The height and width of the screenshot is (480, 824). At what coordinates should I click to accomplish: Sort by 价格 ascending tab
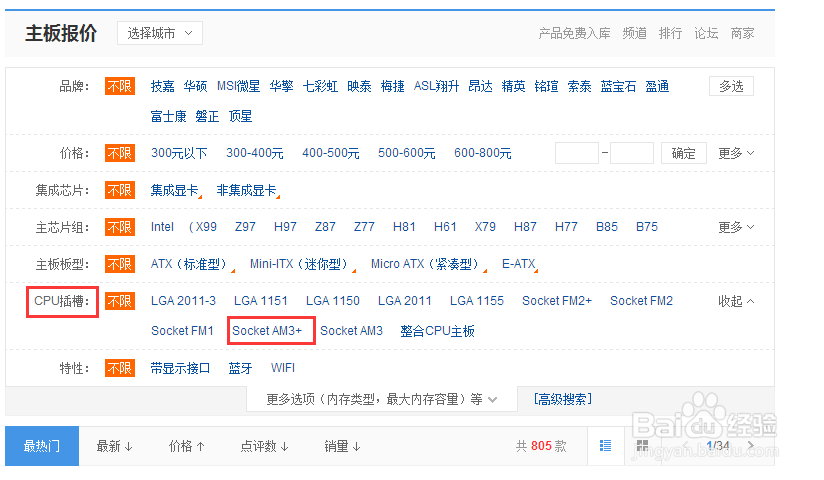187,446
